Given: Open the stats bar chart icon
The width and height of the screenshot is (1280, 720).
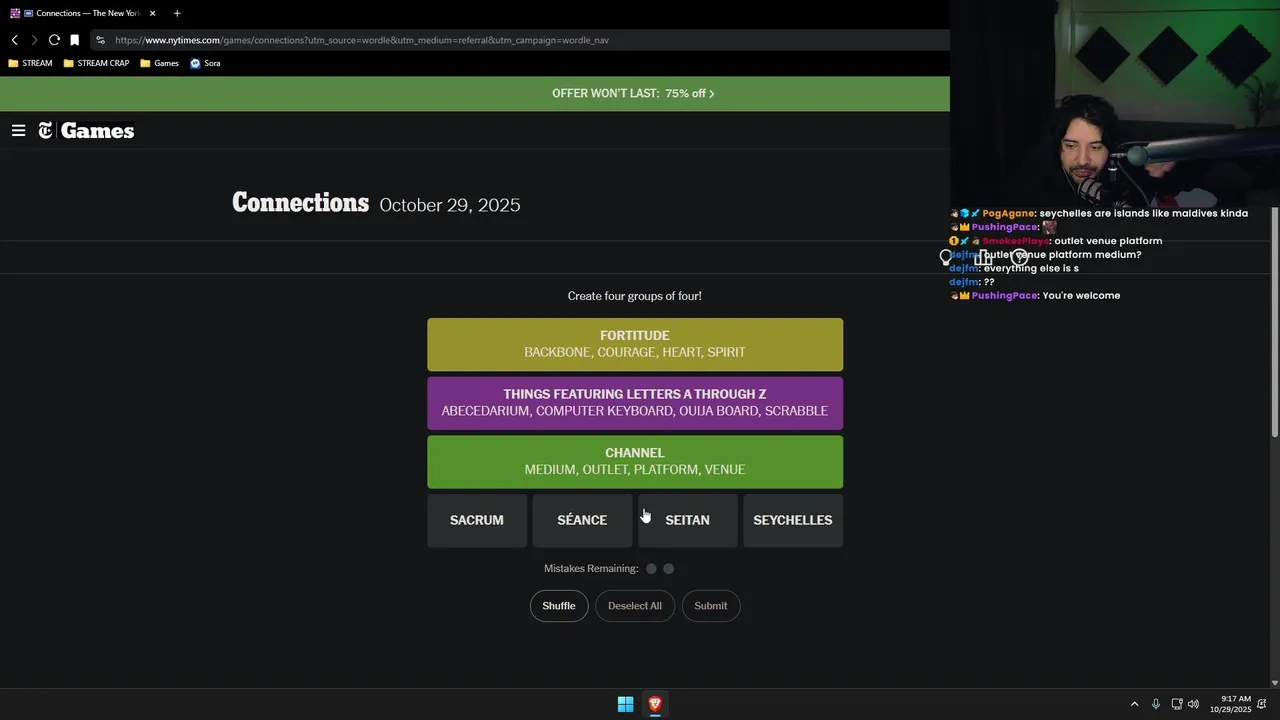Looking at the screenshot, I should 983,257.
